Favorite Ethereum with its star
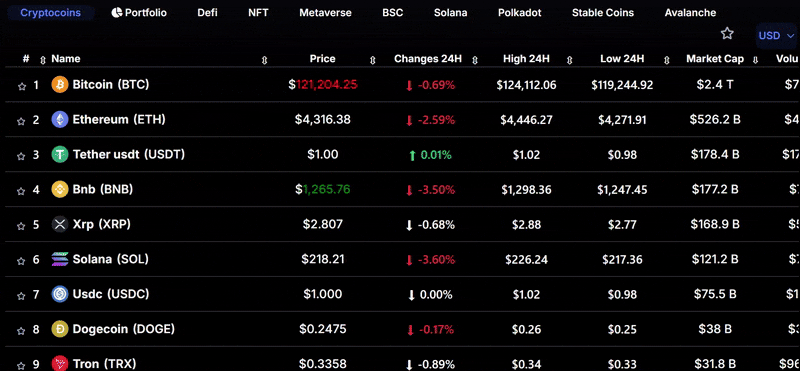This screenshot has width=800, height=371. [x=21, y=121]
